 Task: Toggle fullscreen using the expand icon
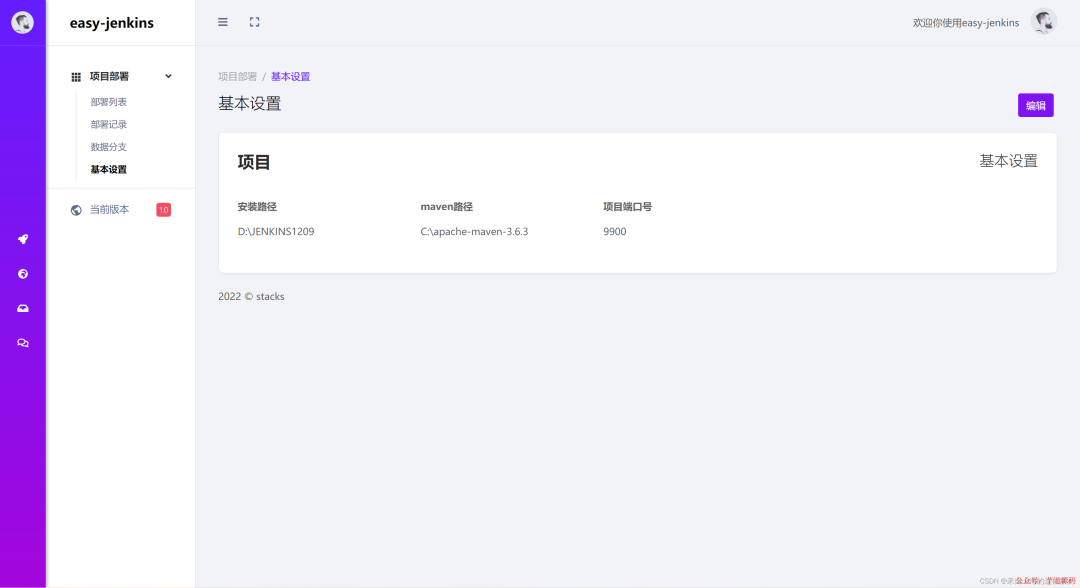coord(254,21)
